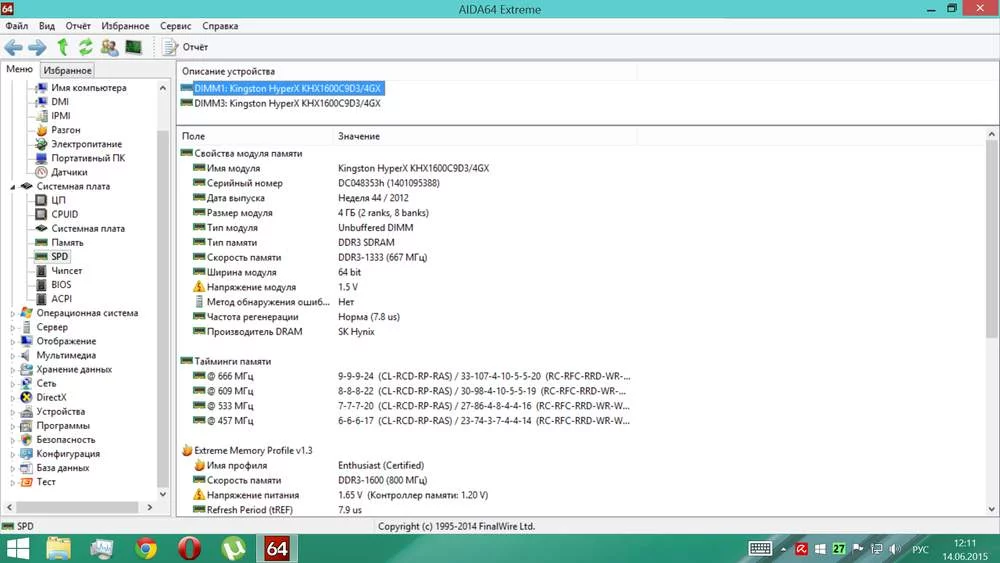This screenshot has width=1000, height=563.
Task: Collapse the Системная плата tree node
Action: tap(12, 187)
